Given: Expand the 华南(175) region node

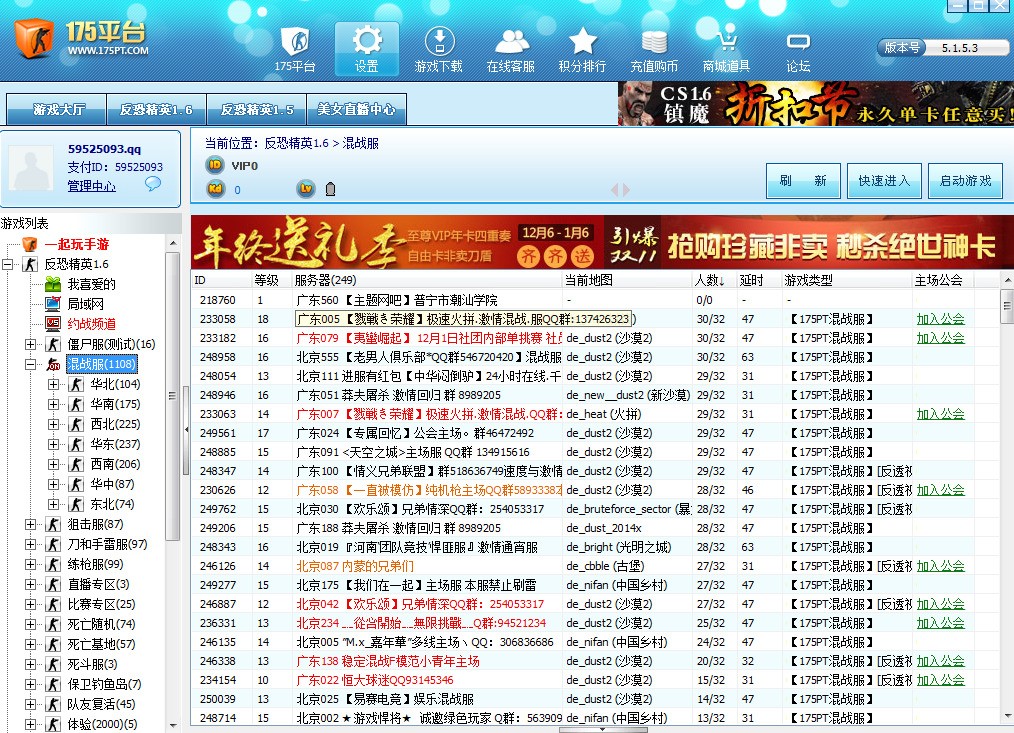Looking at the screenshot, I should (53, 404).
